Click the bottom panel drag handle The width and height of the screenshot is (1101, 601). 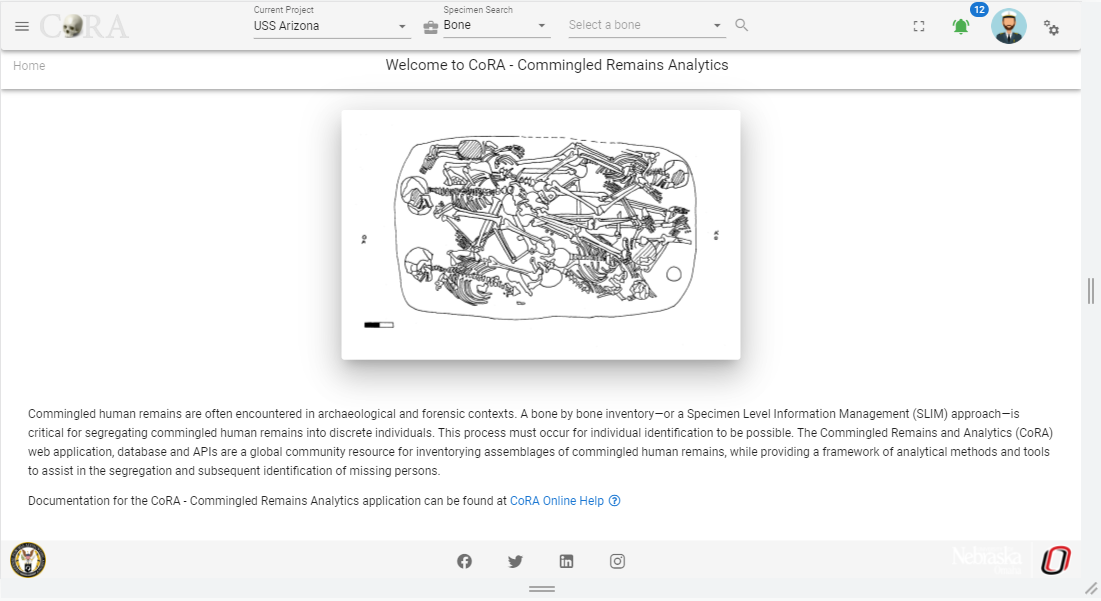(x=541, y=589)
